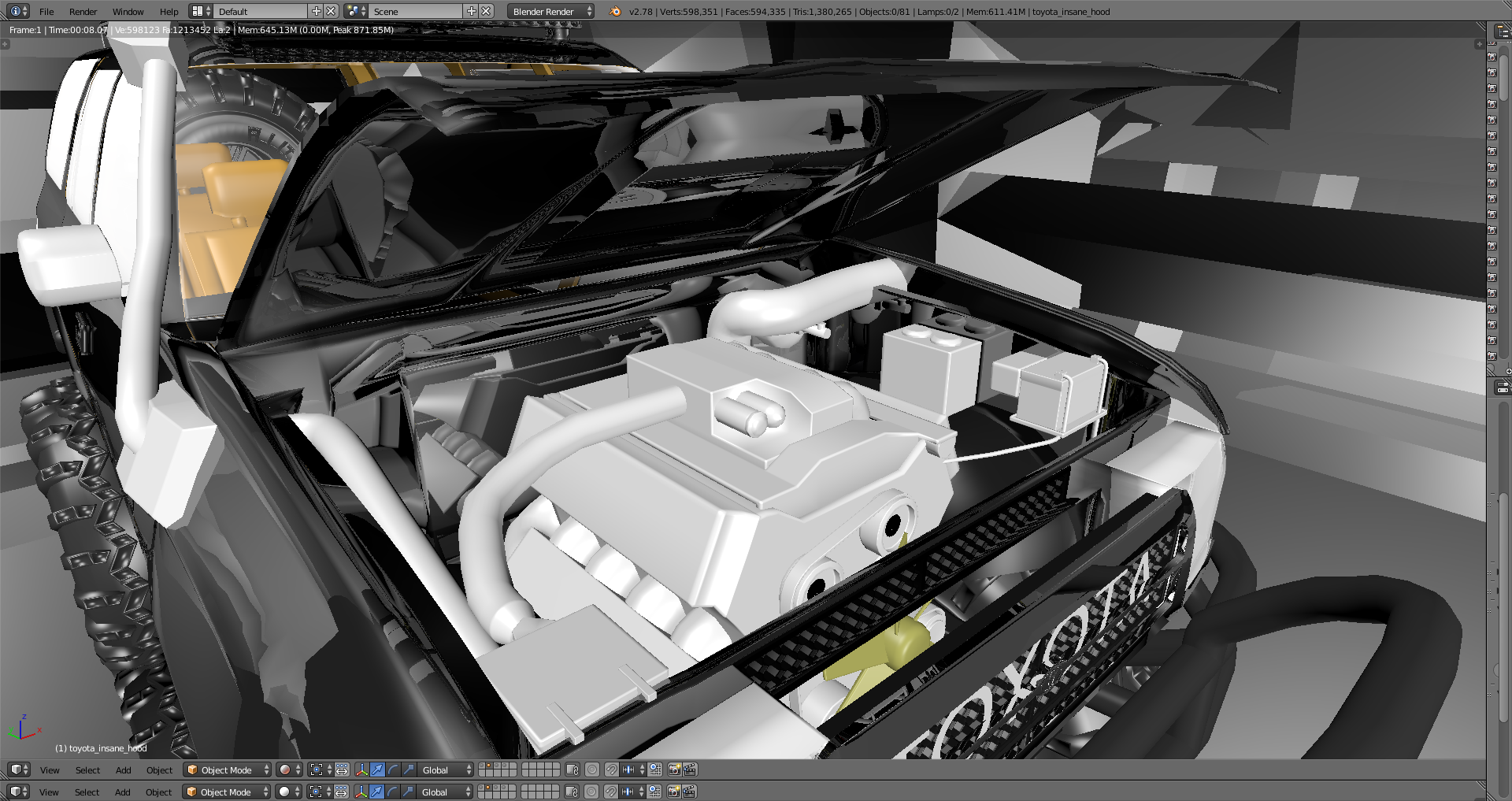Screen dimensions: 1512x801
Task: Open the Properties editor type selector
Action: tap(1503, 388)
